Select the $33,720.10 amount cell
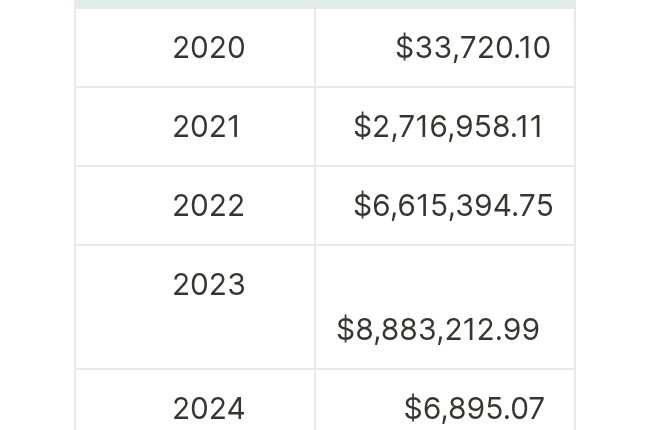 coord(472,48)
